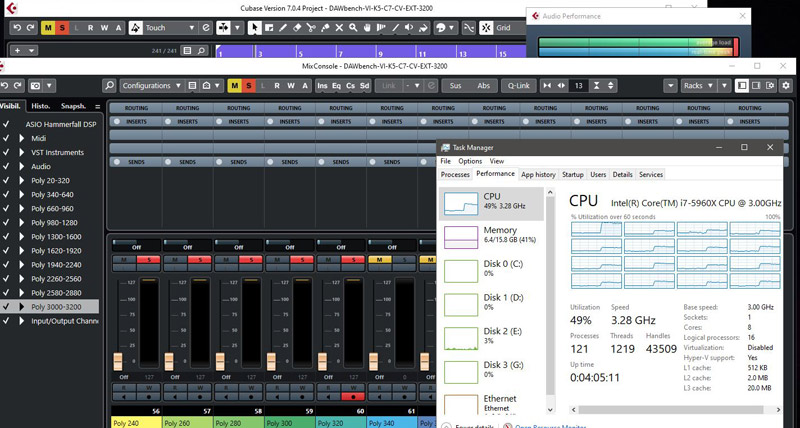Expand the Poly 340-640 group

click(x=21, y=194)
